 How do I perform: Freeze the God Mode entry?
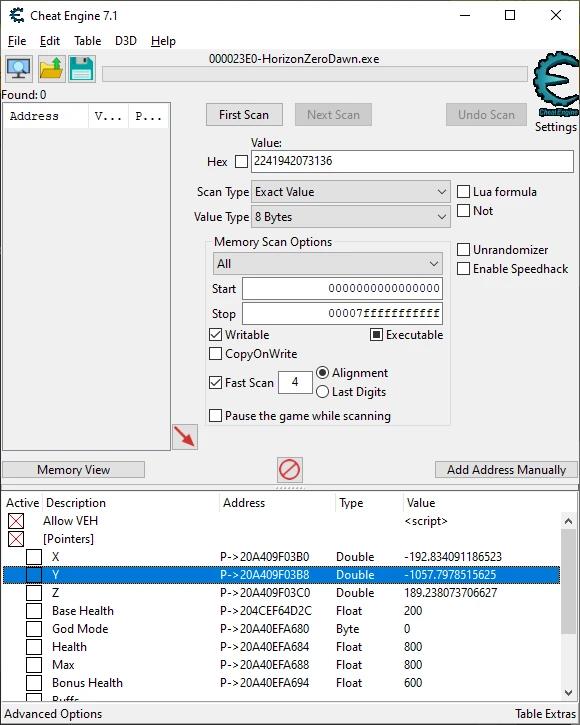(34, 629)
